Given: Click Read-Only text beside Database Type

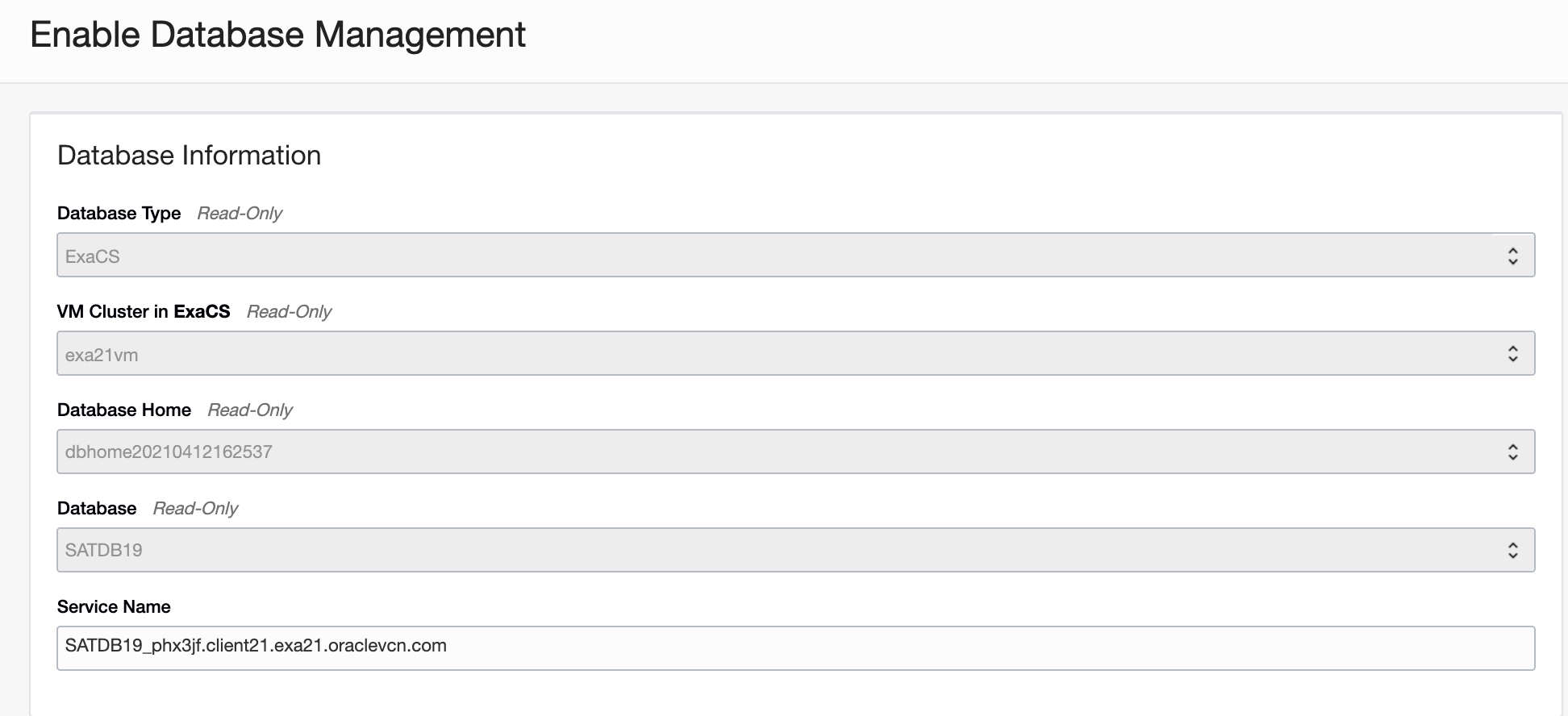Looking at the screenshot, I should click(240, 214).
